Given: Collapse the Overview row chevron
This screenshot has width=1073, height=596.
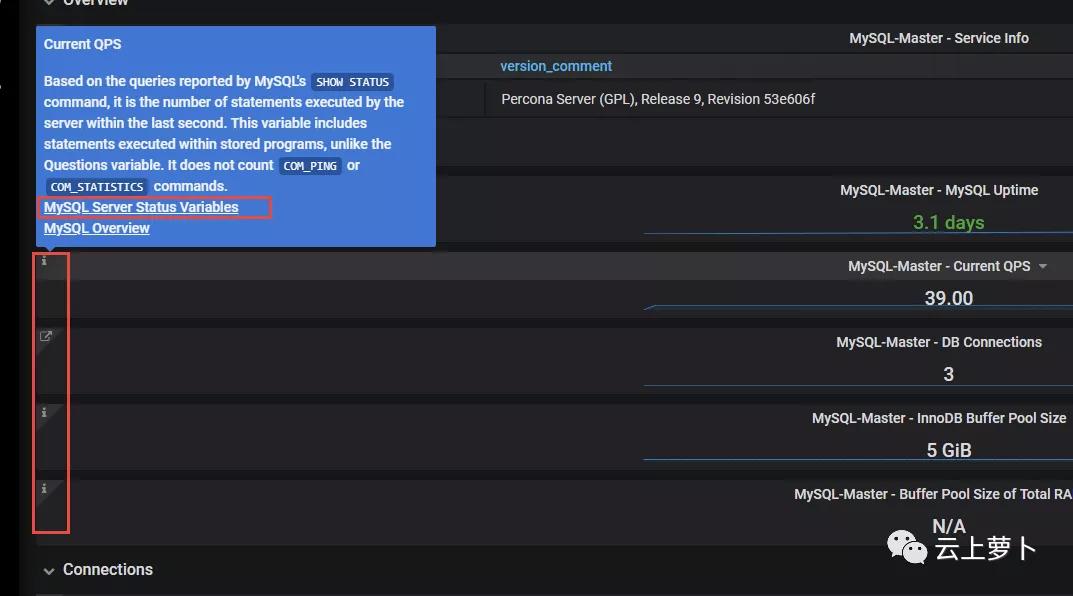Looking at the screenshot, I should click(49, 2).
